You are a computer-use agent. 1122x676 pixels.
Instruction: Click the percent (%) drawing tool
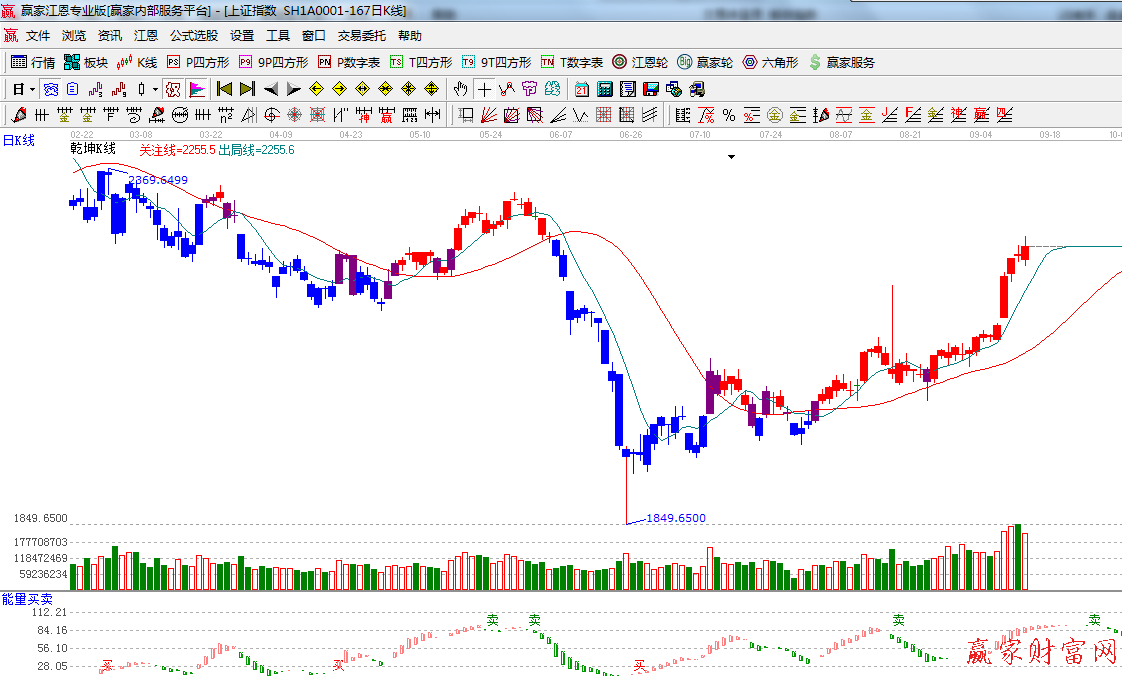(728, 115)
